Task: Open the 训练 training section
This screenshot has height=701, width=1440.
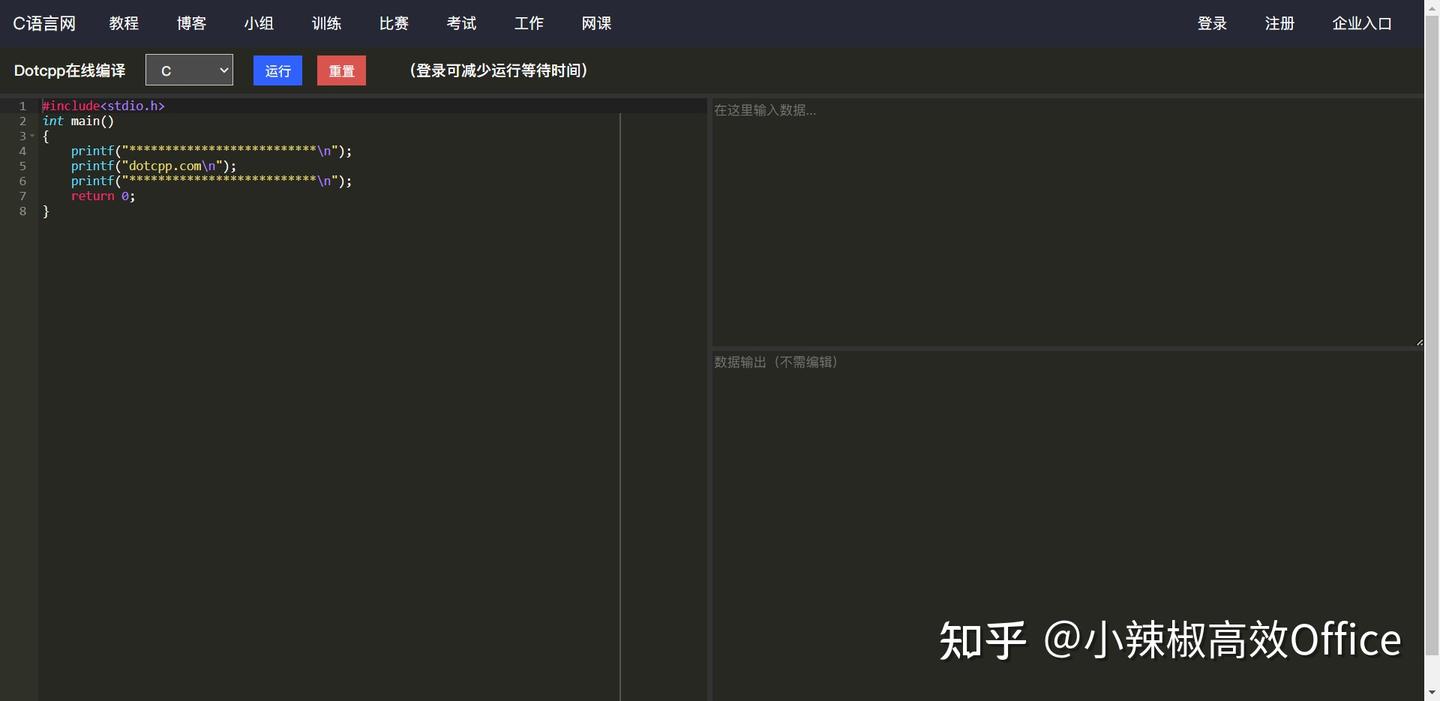Action: (326, 23)
